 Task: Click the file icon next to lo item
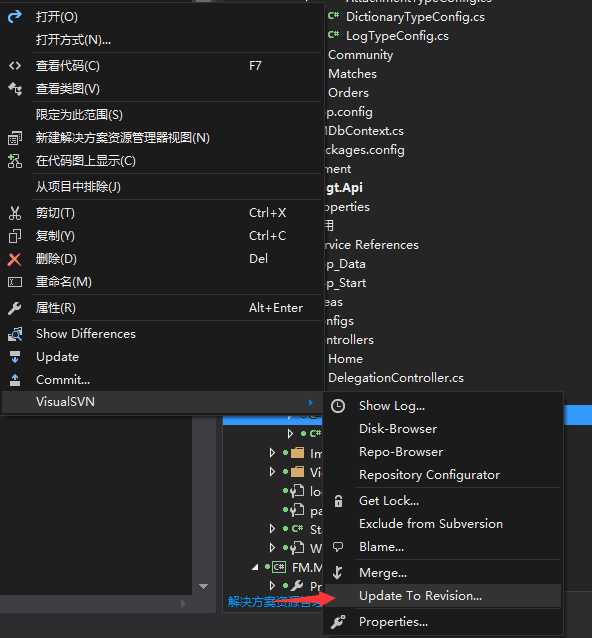297,491
